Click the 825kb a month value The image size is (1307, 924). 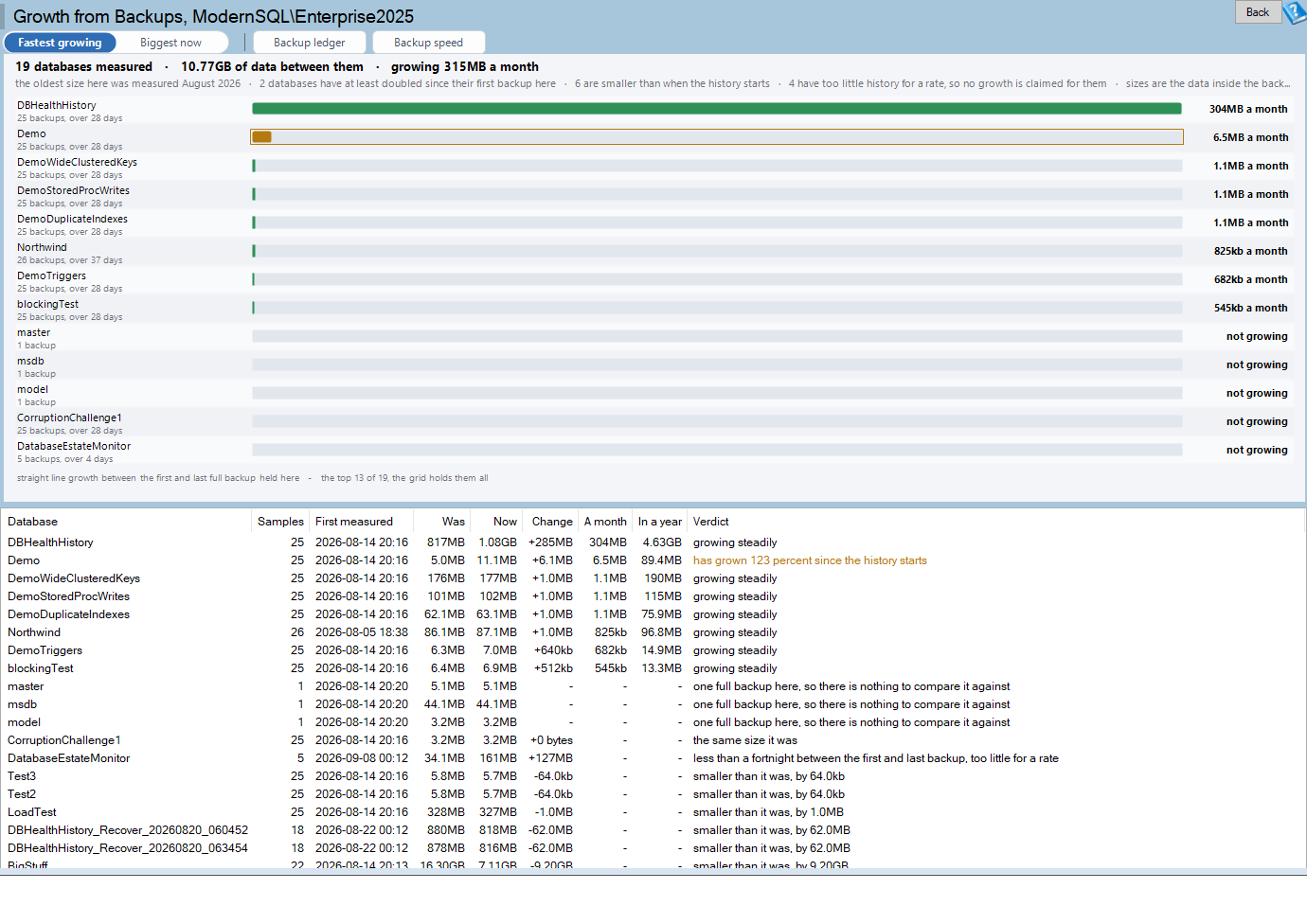click(1250, 251)
